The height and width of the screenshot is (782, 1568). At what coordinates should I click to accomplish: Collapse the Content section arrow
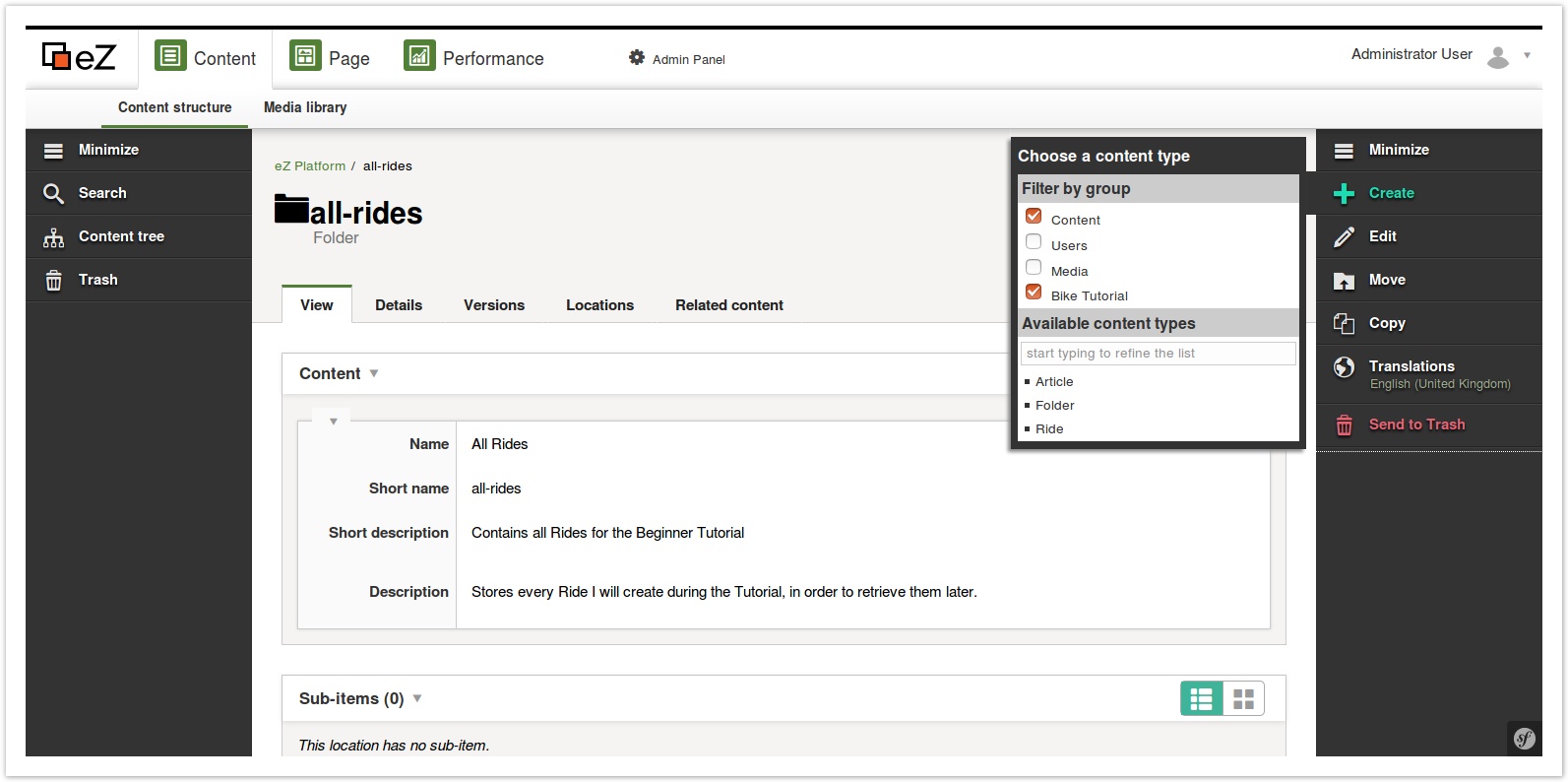(x=374, y=374)
